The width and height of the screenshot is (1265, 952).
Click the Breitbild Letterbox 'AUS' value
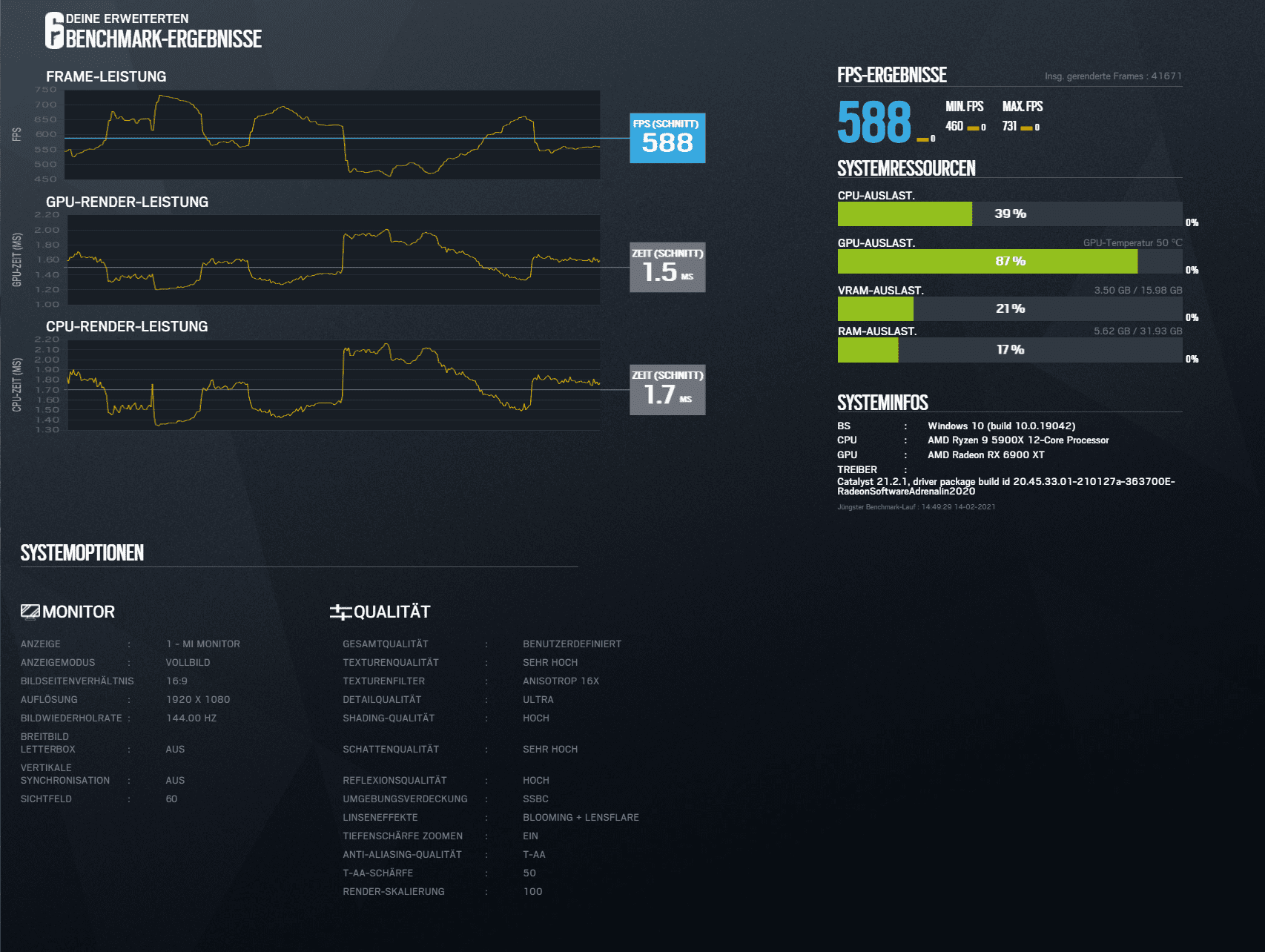175,749
